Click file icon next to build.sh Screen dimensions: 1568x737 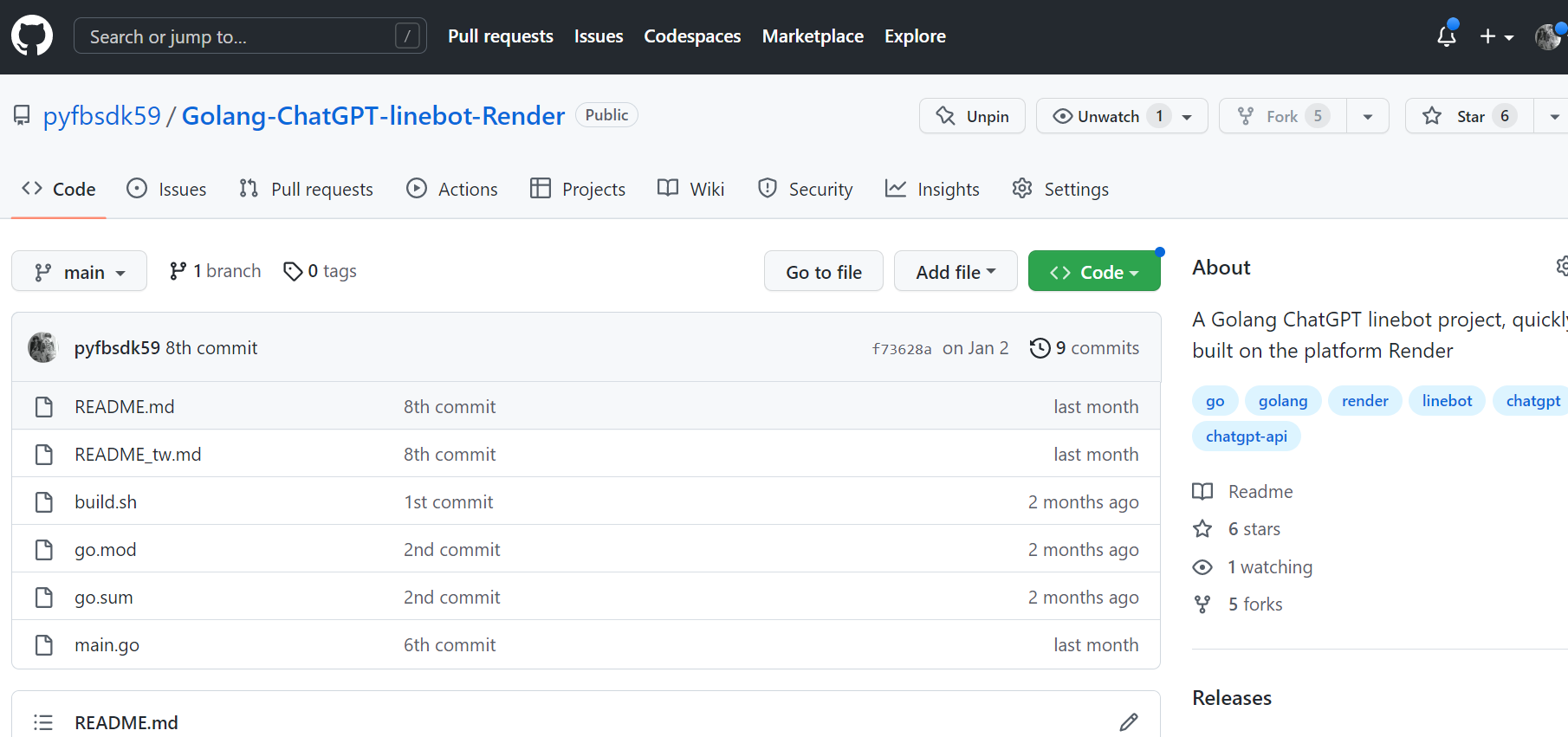44,501
